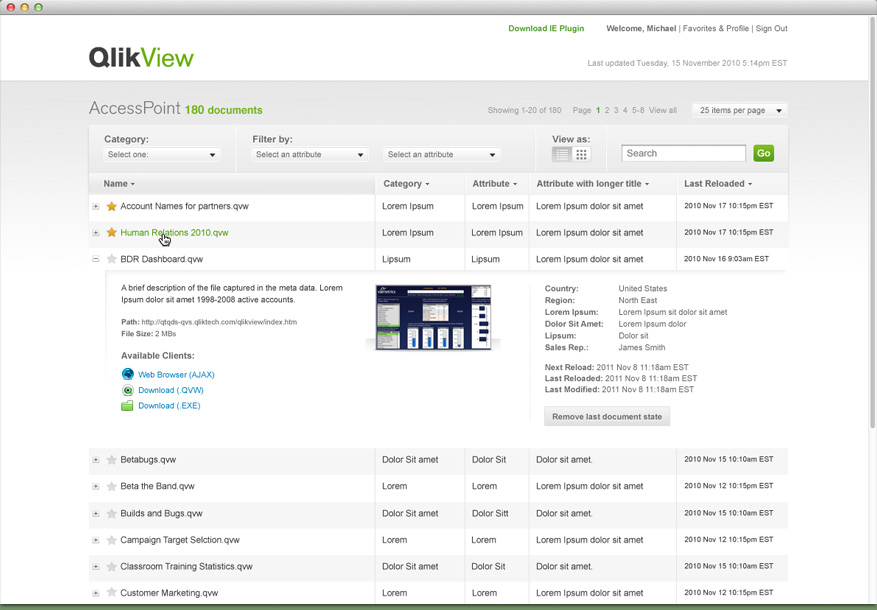Star Customer Marketing.qvw as a favorite
Viewport: 877px width, 610px height.
click(x=110, y=593)
